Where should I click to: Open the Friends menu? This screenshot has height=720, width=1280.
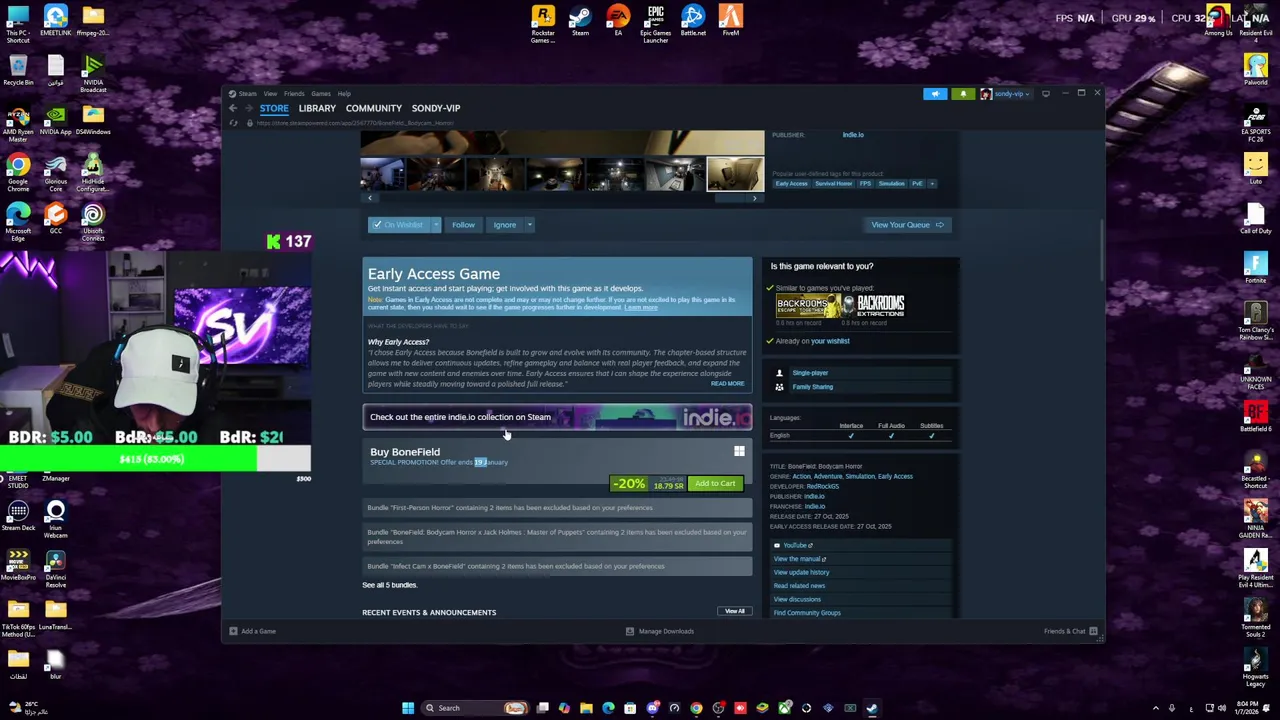(x=294, y=94)
